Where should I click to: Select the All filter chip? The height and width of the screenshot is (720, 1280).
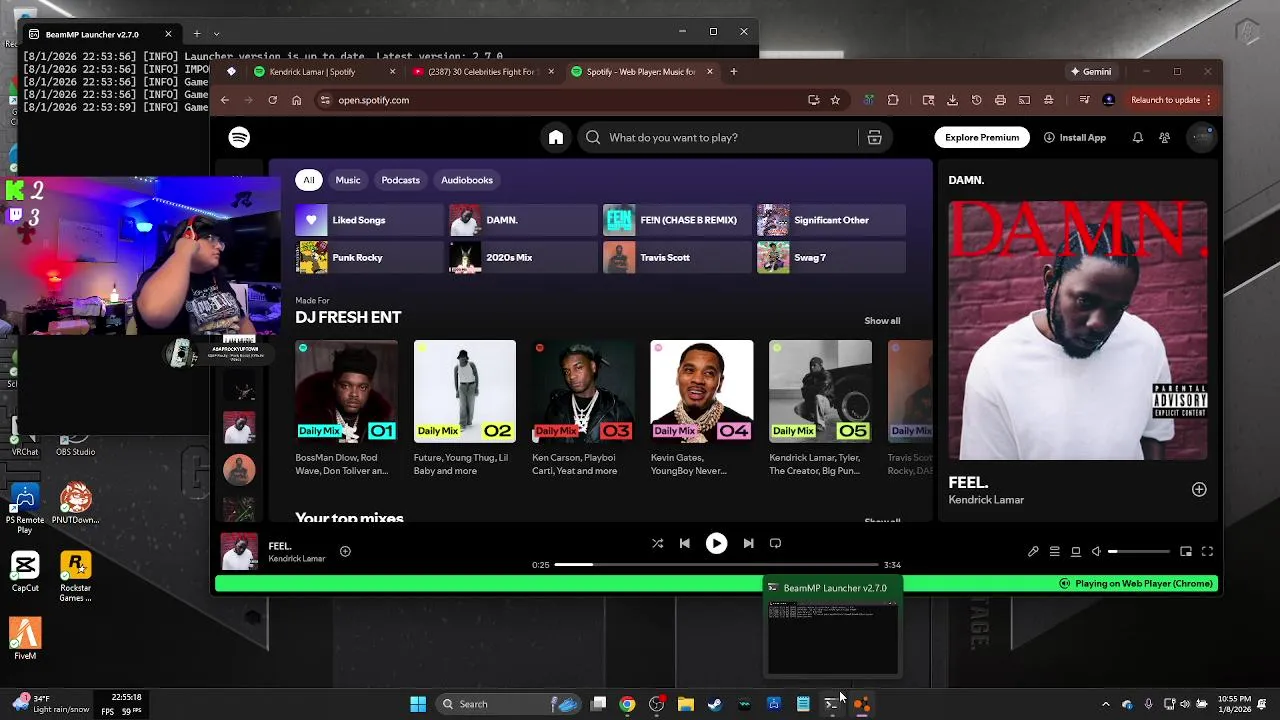click(x=309, y=180)
